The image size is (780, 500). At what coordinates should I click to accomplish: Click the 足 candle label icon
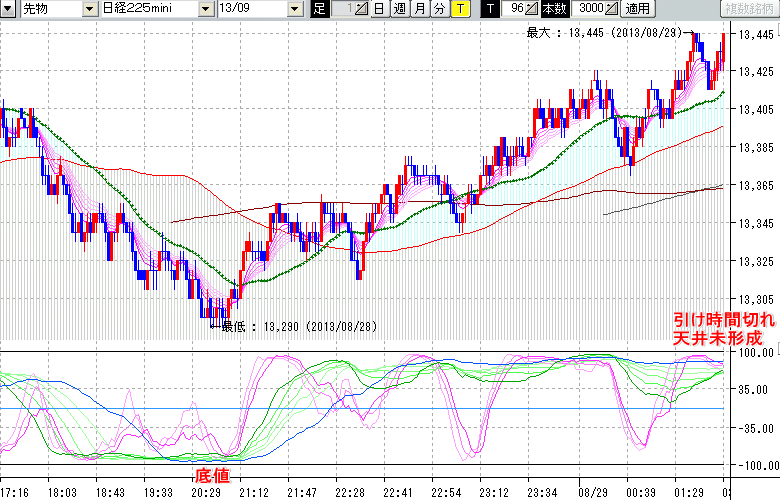[319, 9]
